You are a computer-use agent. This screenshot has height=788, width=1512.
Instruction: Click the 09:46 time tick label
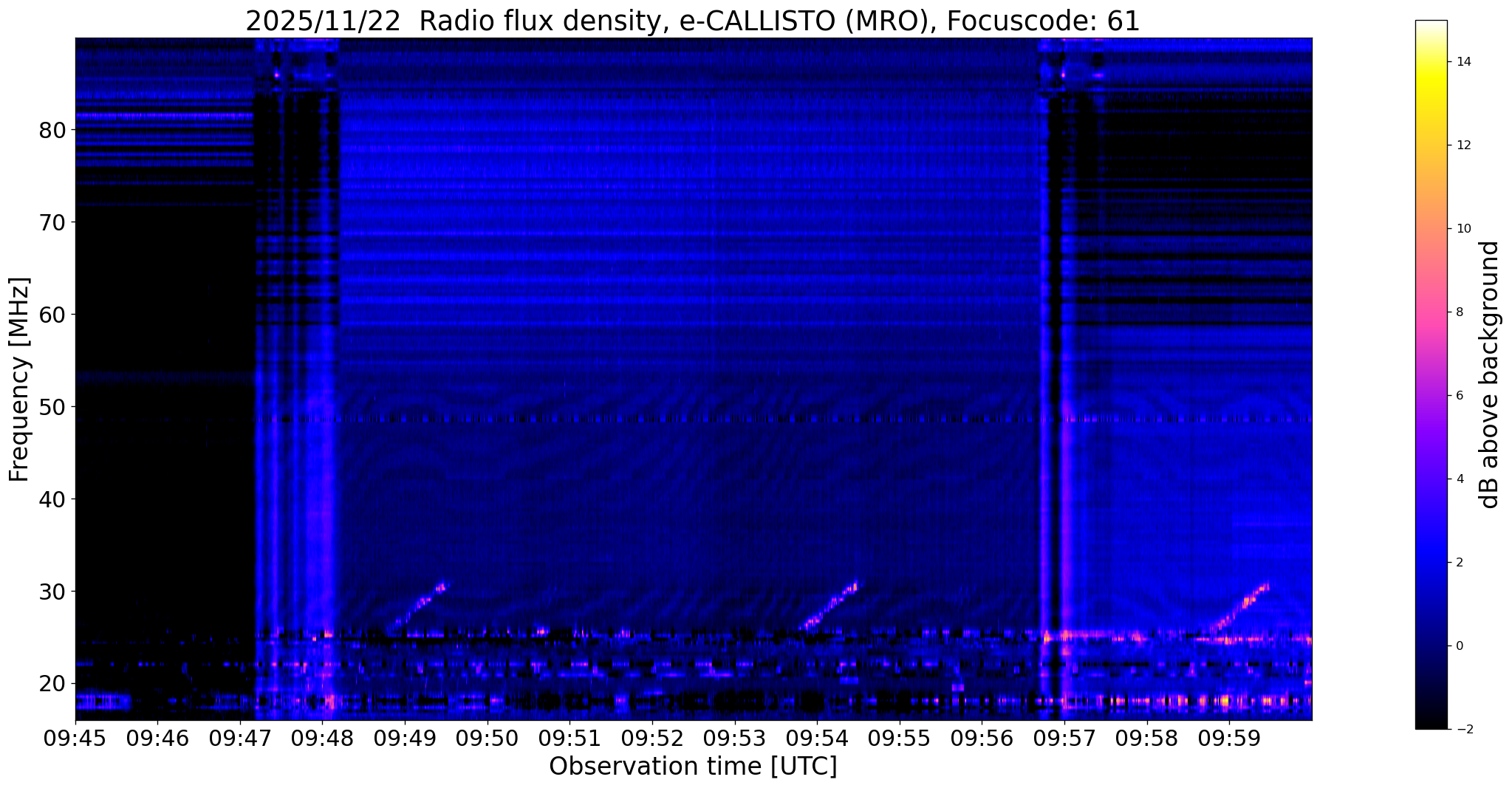pyautogui.click(x=157, y=737)
